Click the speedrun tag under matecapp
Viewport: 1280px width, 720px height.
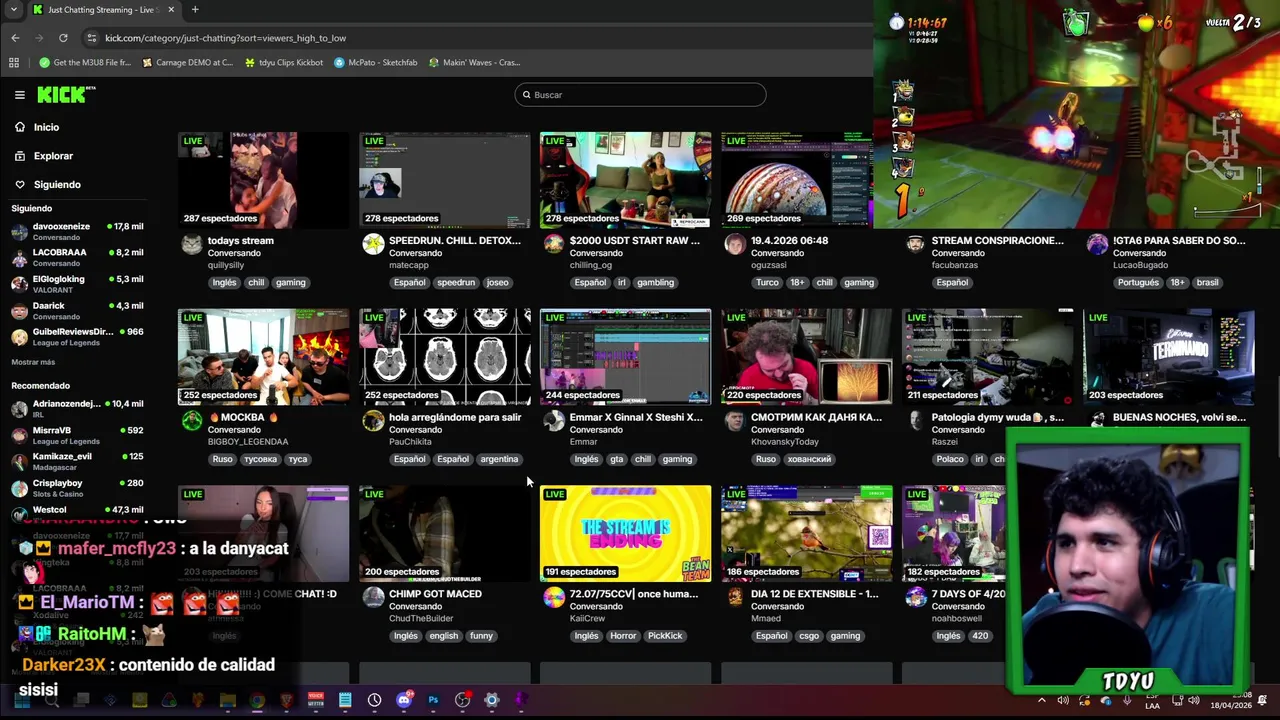[456, 282]
